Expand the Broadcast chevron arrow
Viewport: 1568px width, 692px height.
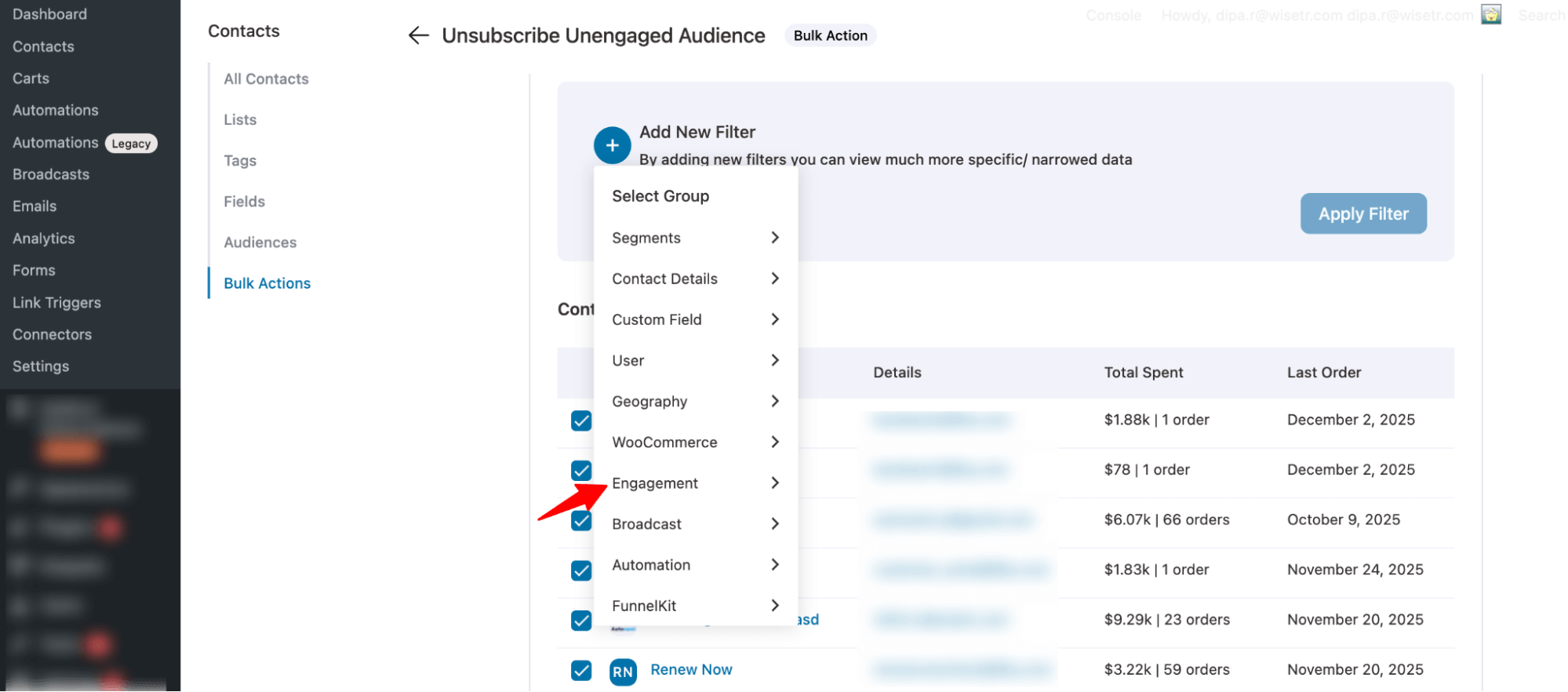coord(775,523)
